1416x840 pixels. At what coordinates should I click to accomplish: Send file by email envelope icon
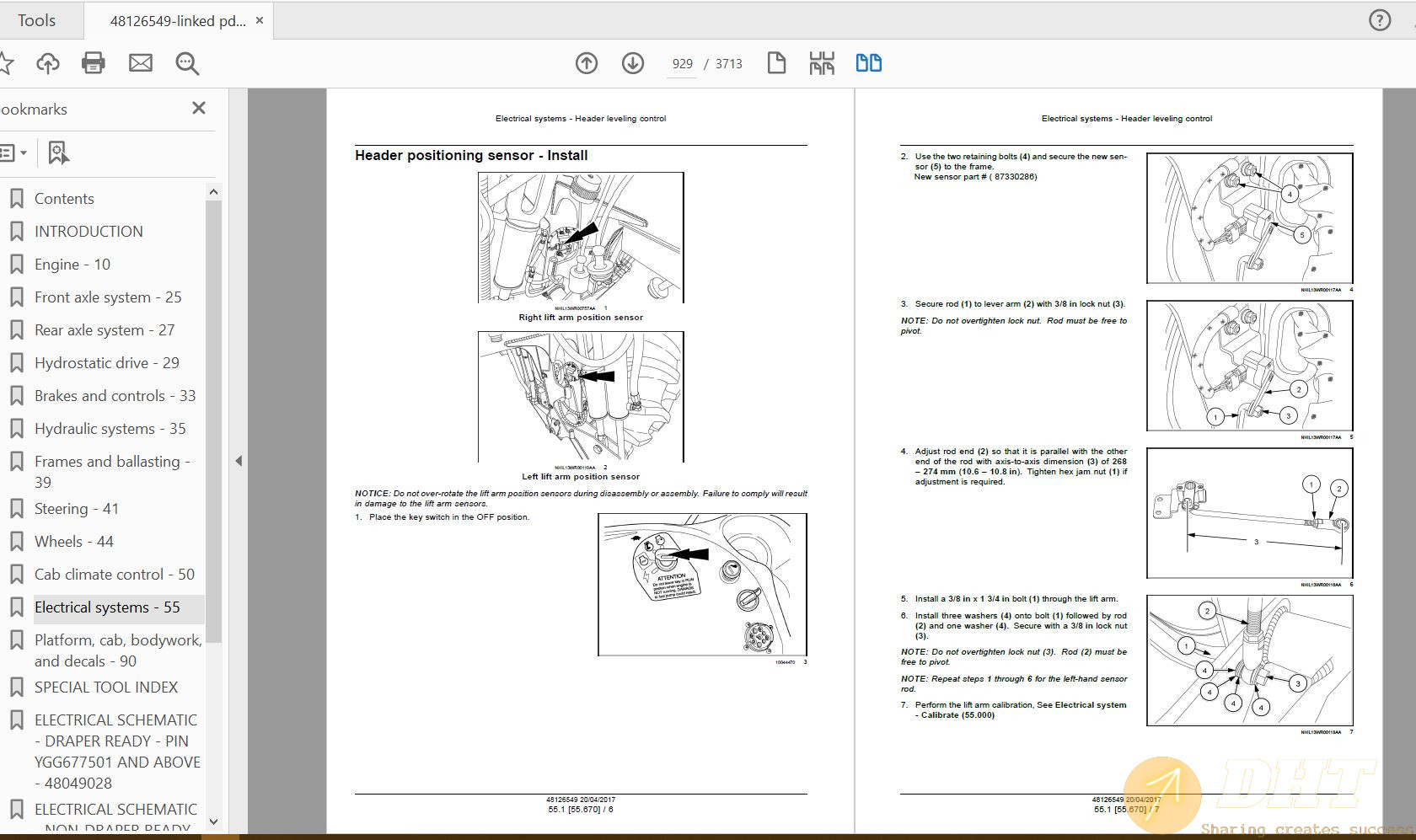click(x=141, y=63)
